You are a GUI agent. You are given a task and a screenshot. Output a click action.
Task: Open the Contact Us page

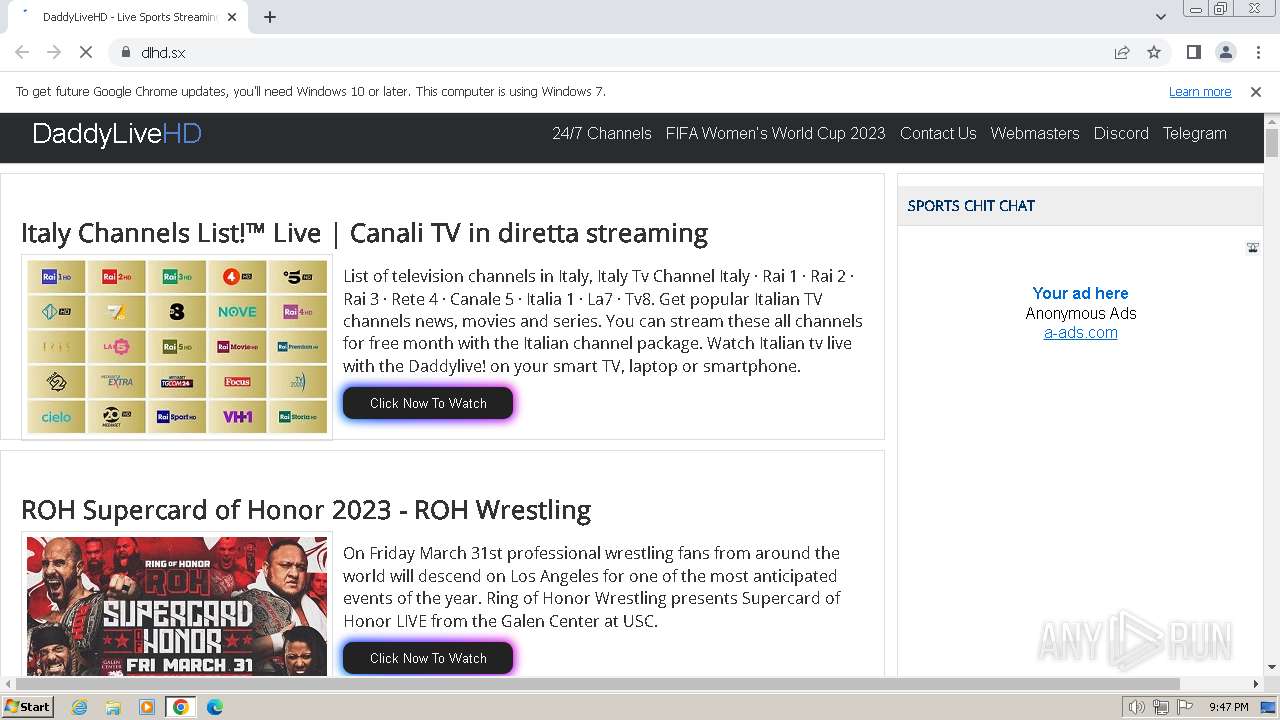938,133
